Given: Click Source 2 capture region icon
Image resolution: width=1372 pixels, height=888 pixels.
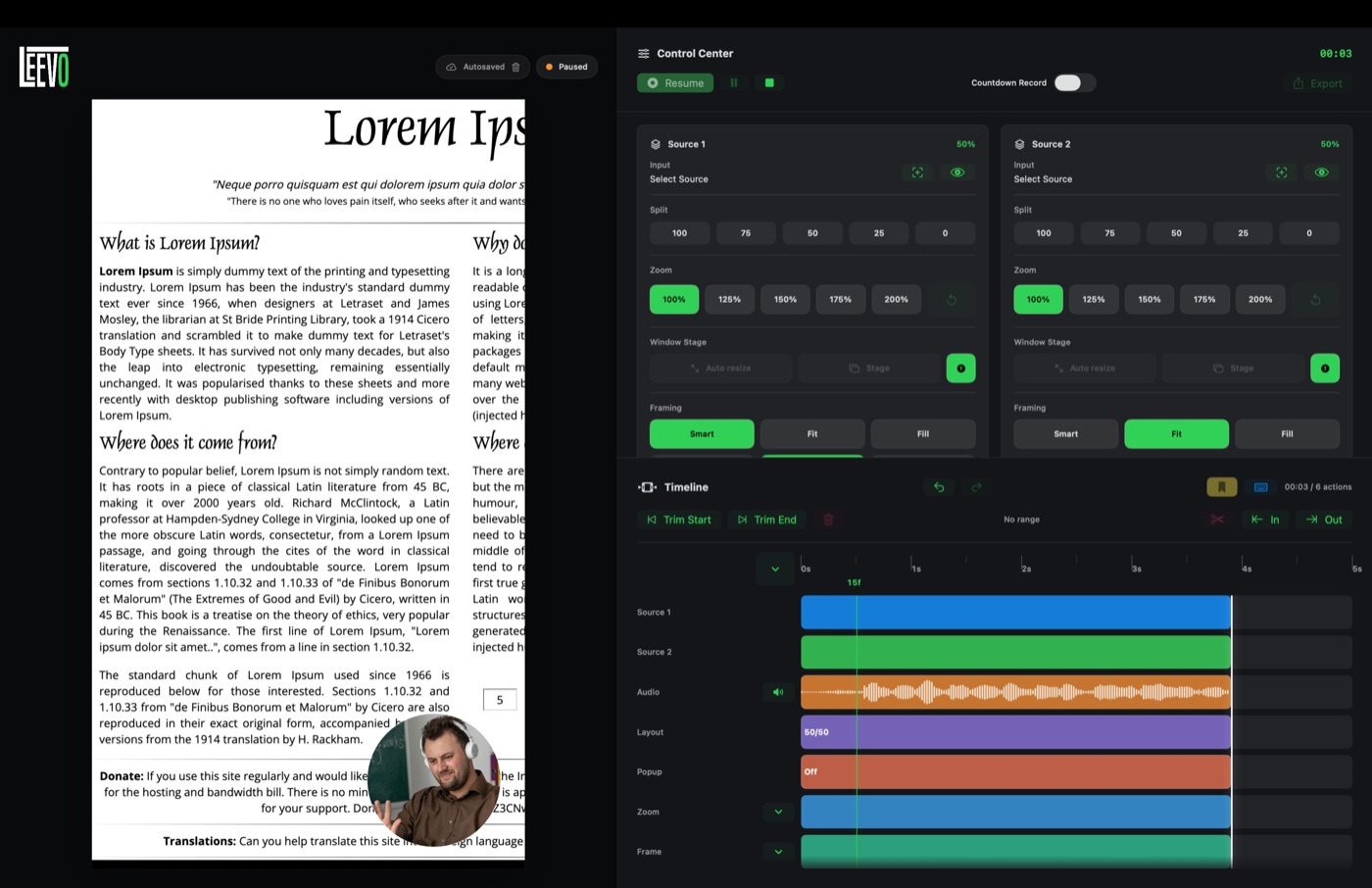Looking at the screenshot, I should 1282,173.
